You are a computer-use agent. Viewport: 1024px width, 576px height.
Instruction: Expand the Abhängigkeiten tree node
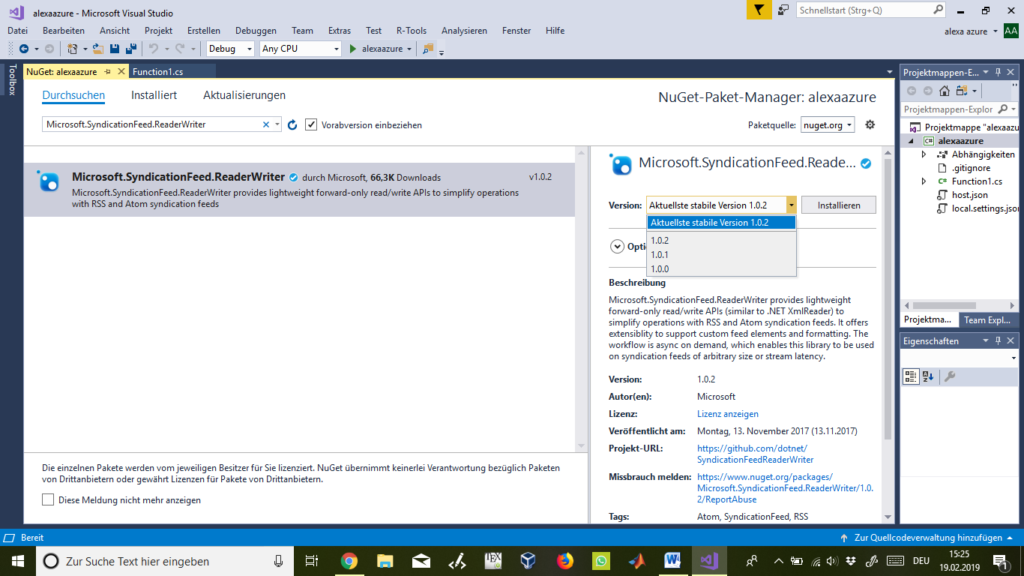click(x=923, y=155)
